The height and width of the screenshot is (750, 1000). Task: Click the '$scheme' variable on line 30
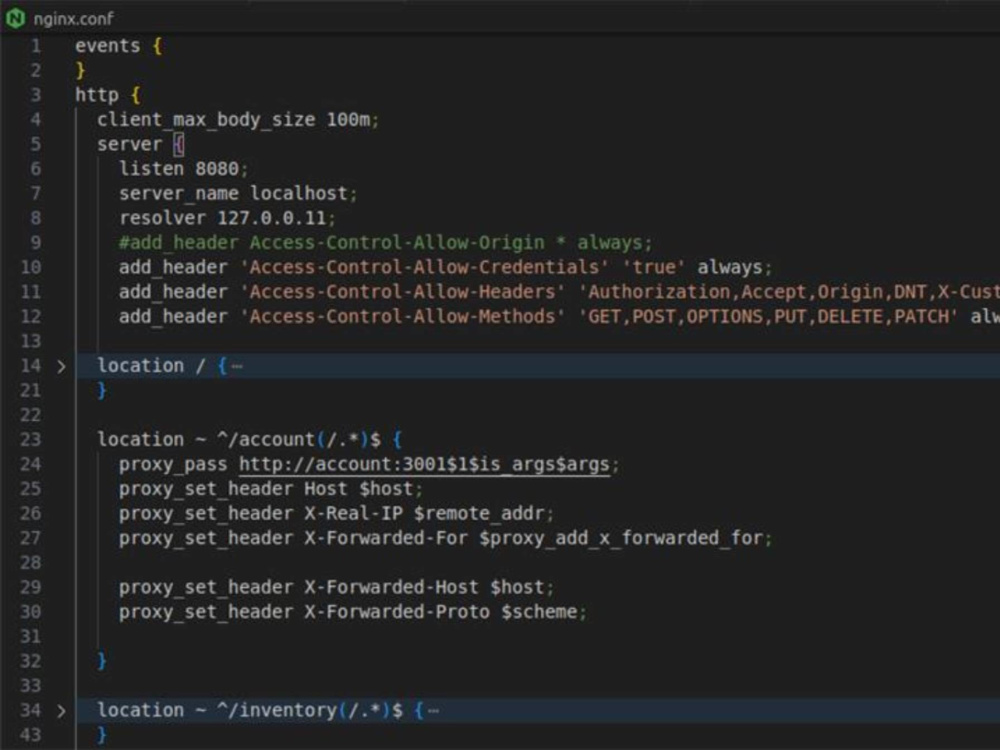(x=538, y=612)
